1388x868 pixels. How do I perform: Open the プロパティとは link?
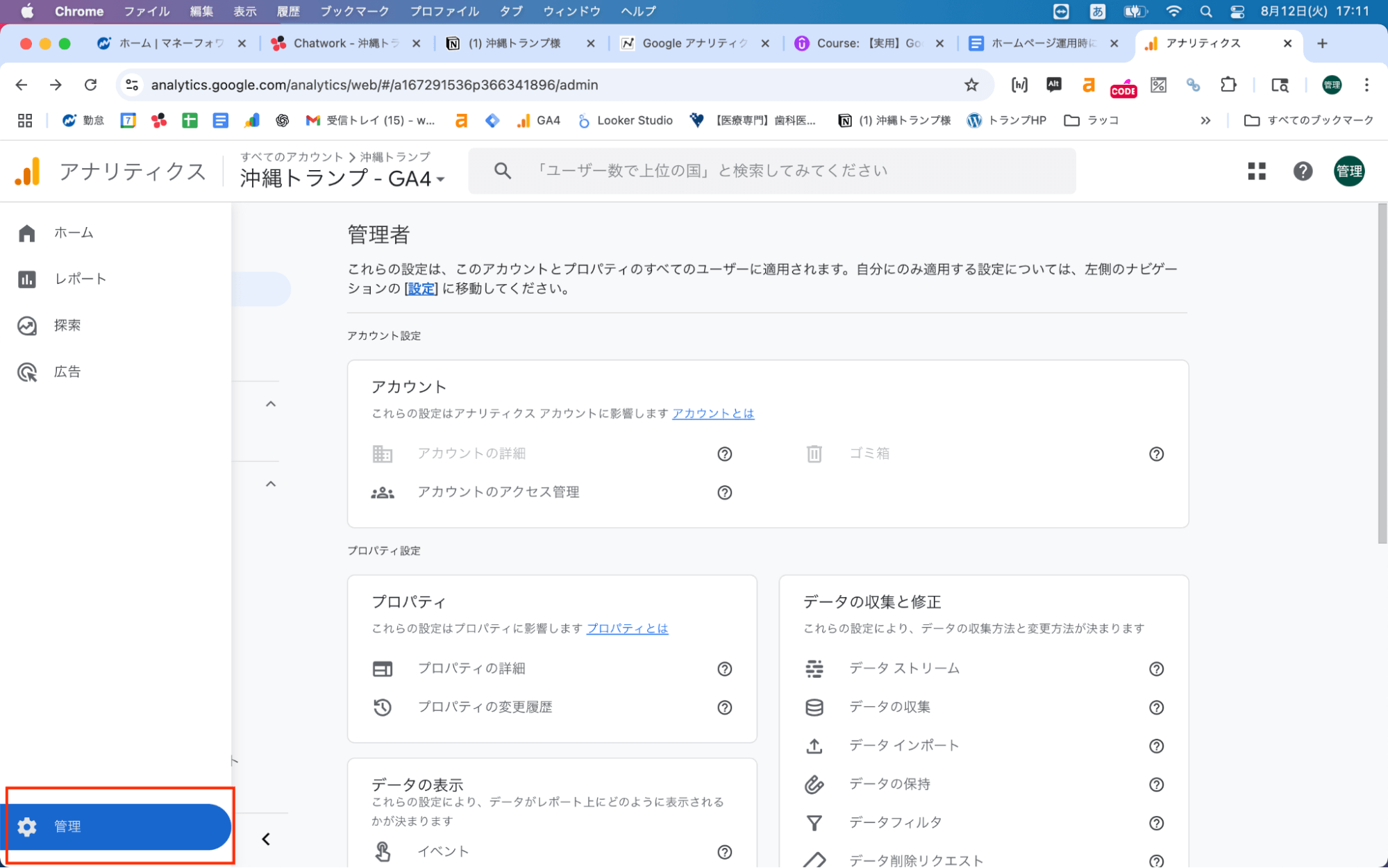(627, 628)
